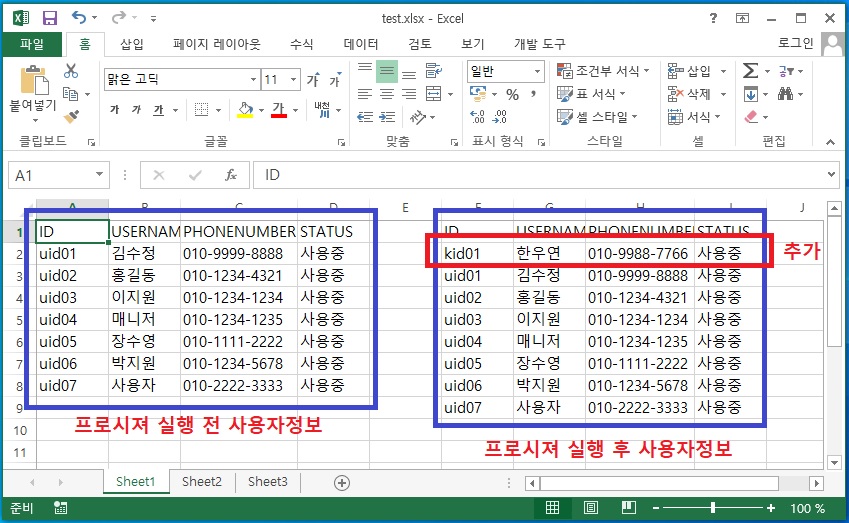Viewport: 849px width, 523px height.
Task: Apply accounting number format
Action: click(x=478, y=94)
